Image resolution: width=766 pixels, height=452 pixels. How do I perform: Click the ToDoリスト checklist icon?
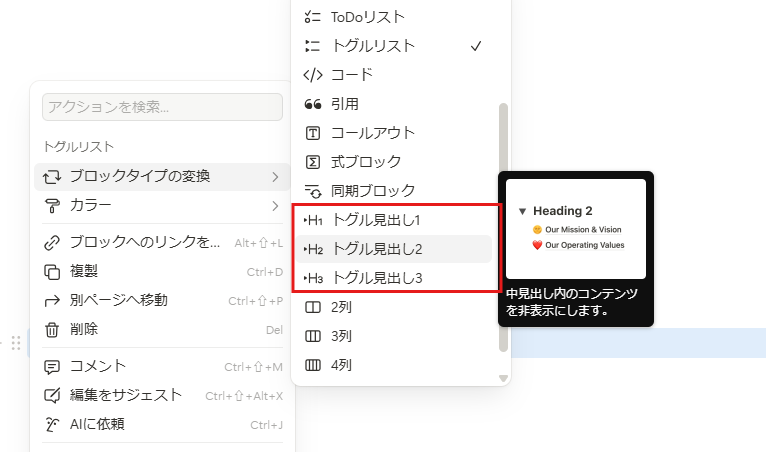pos(312,17)
